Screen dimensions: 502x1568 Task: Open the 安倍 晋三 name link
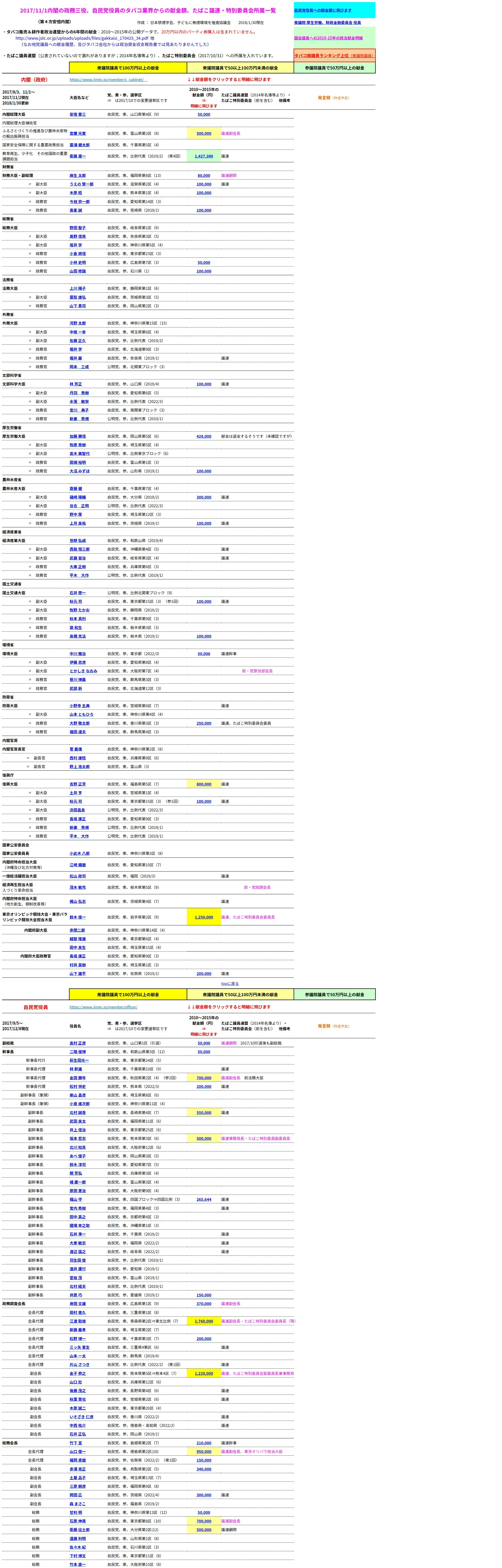coord(77,114)
